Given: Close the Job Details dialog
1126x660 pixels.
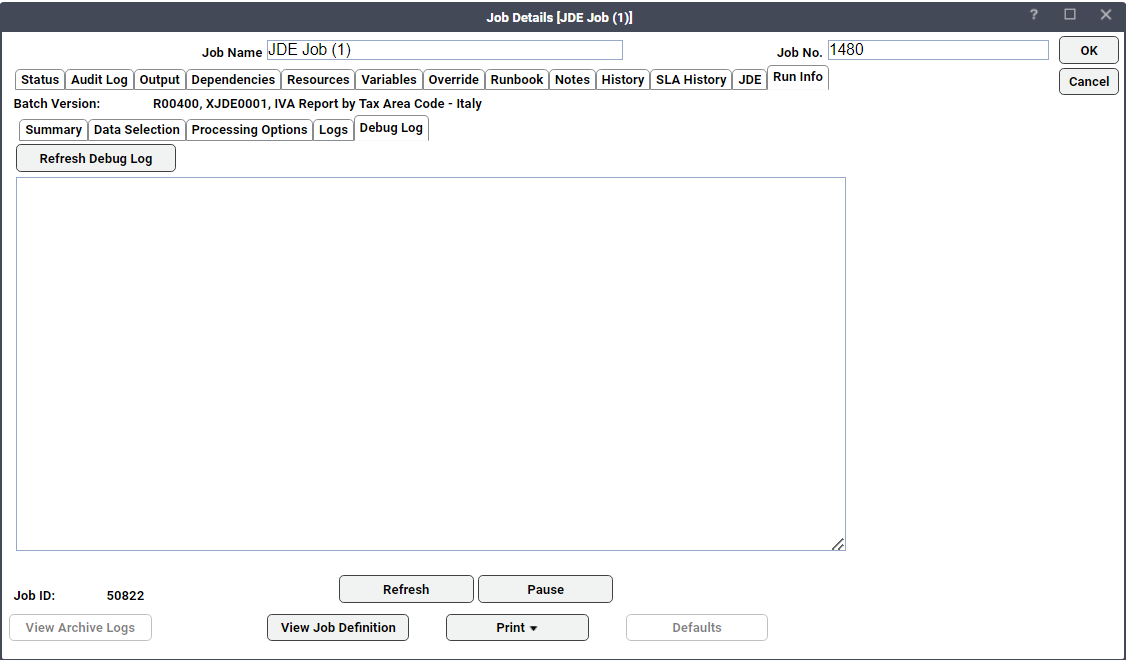Looking at the screenshot, I should pyautogui.click(x=1106, y=15).
